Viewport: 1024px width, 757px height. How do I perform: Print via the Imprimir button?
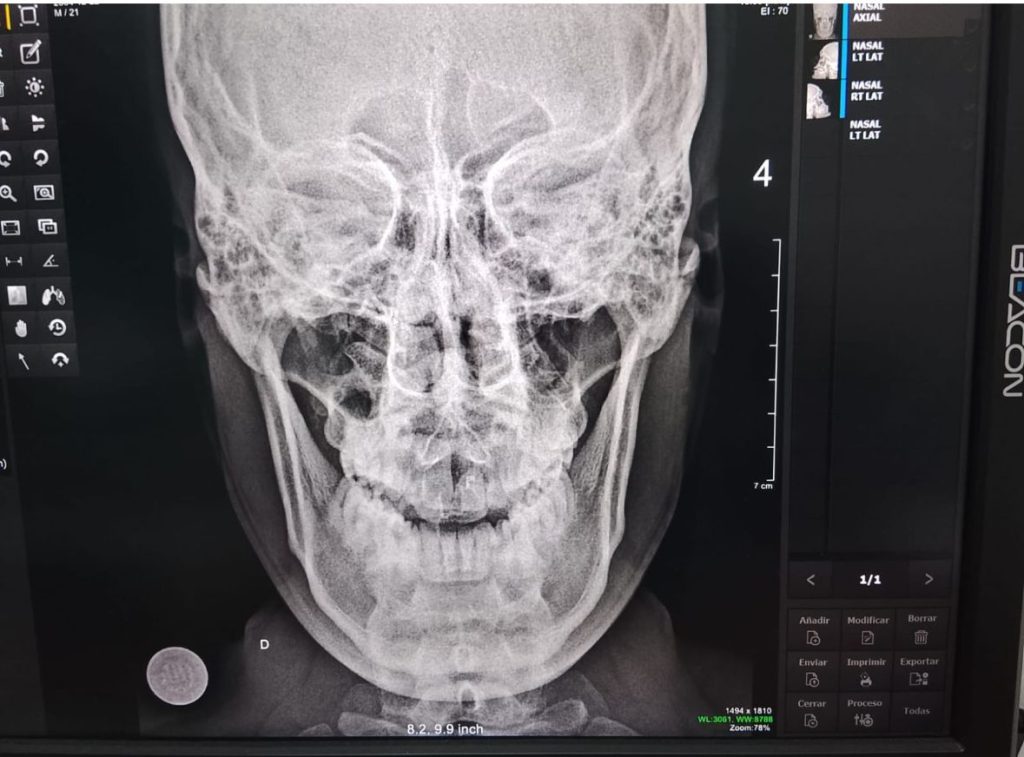click(x=866, y=672)
